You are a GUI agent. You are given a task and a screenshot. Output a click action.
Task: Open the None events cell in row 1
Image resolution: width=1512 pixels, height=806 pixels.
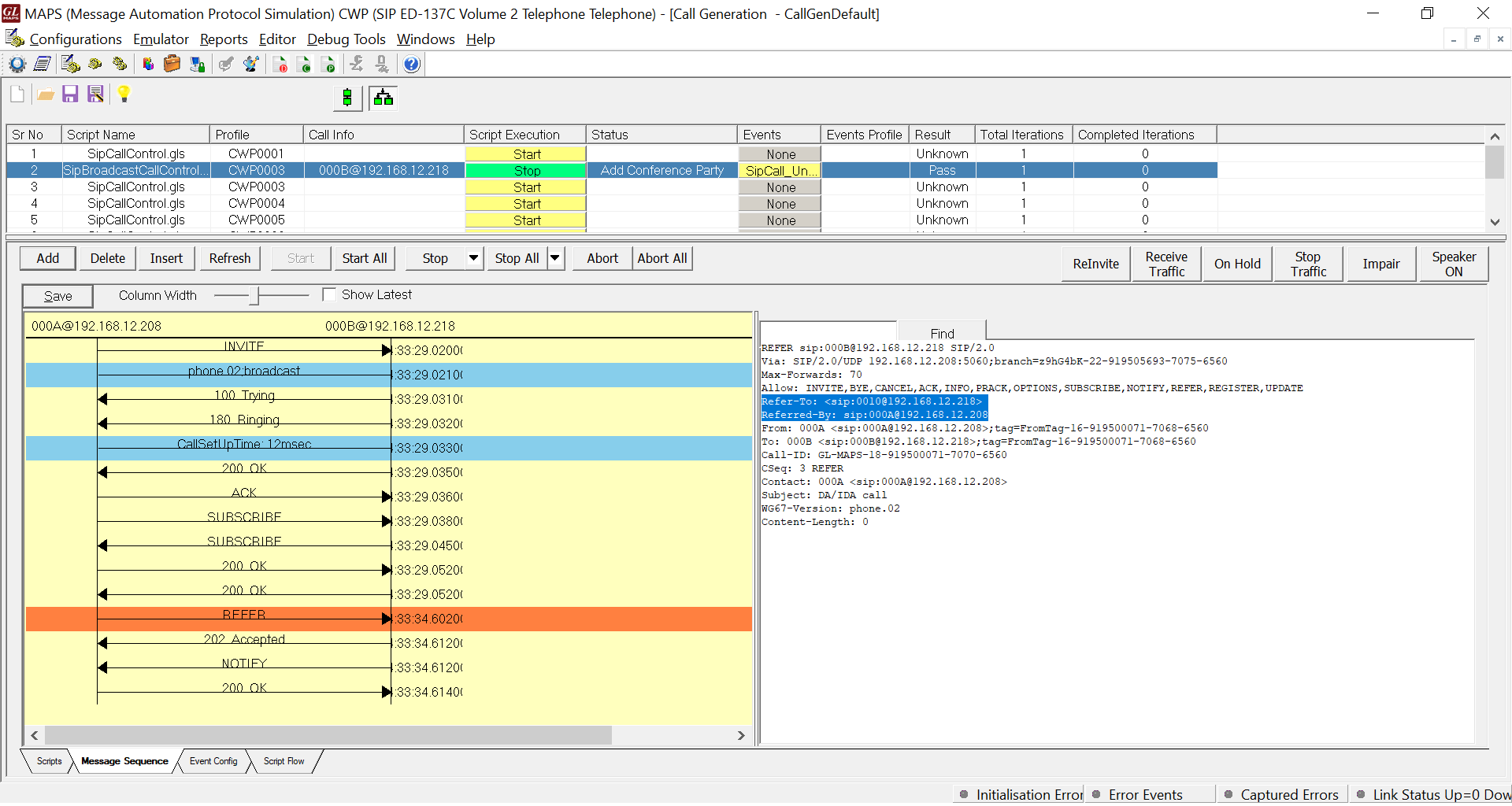click(x=780, y=154)
